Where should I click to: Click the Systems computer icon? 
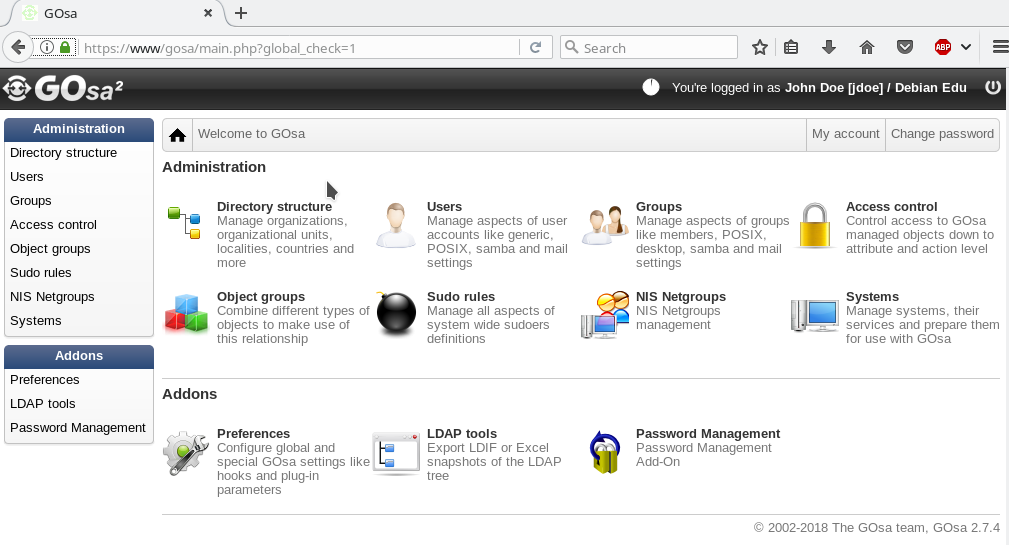pos(815,315)
